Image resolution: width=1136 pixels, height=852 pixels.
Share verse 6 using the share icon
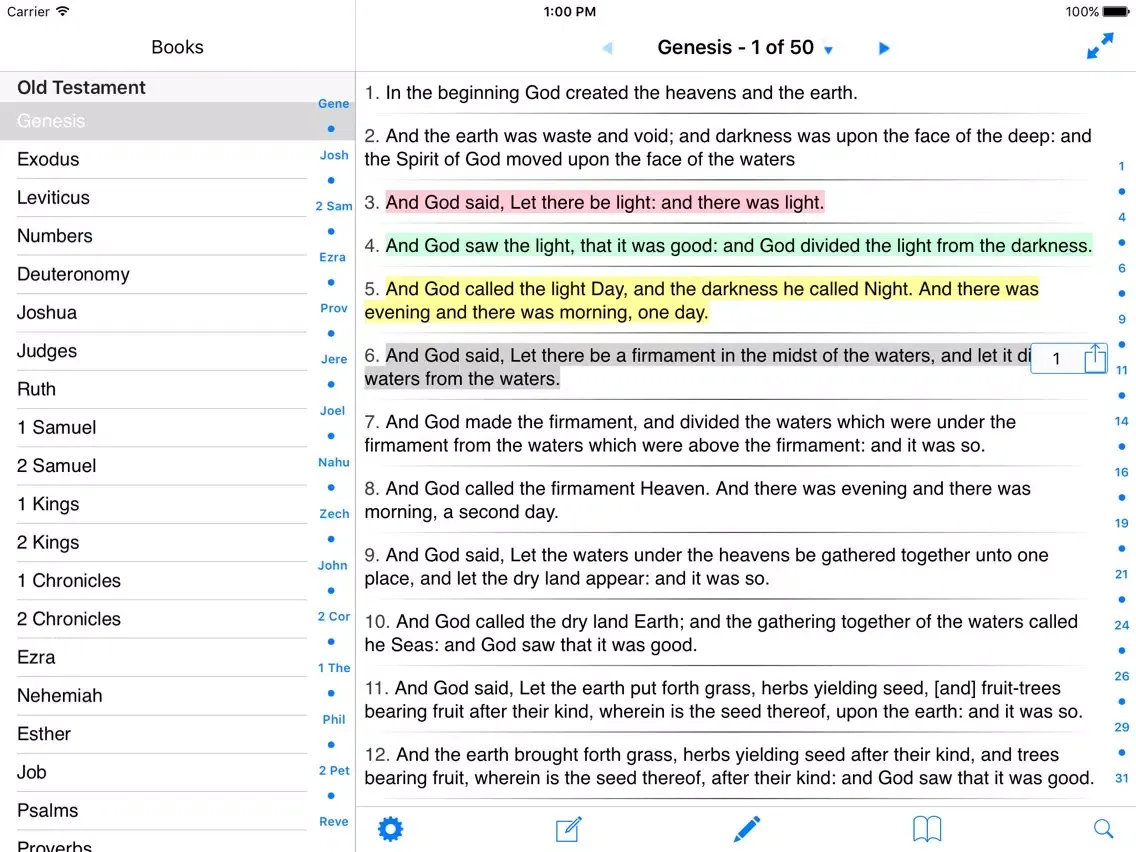[x=1095, y=358]
